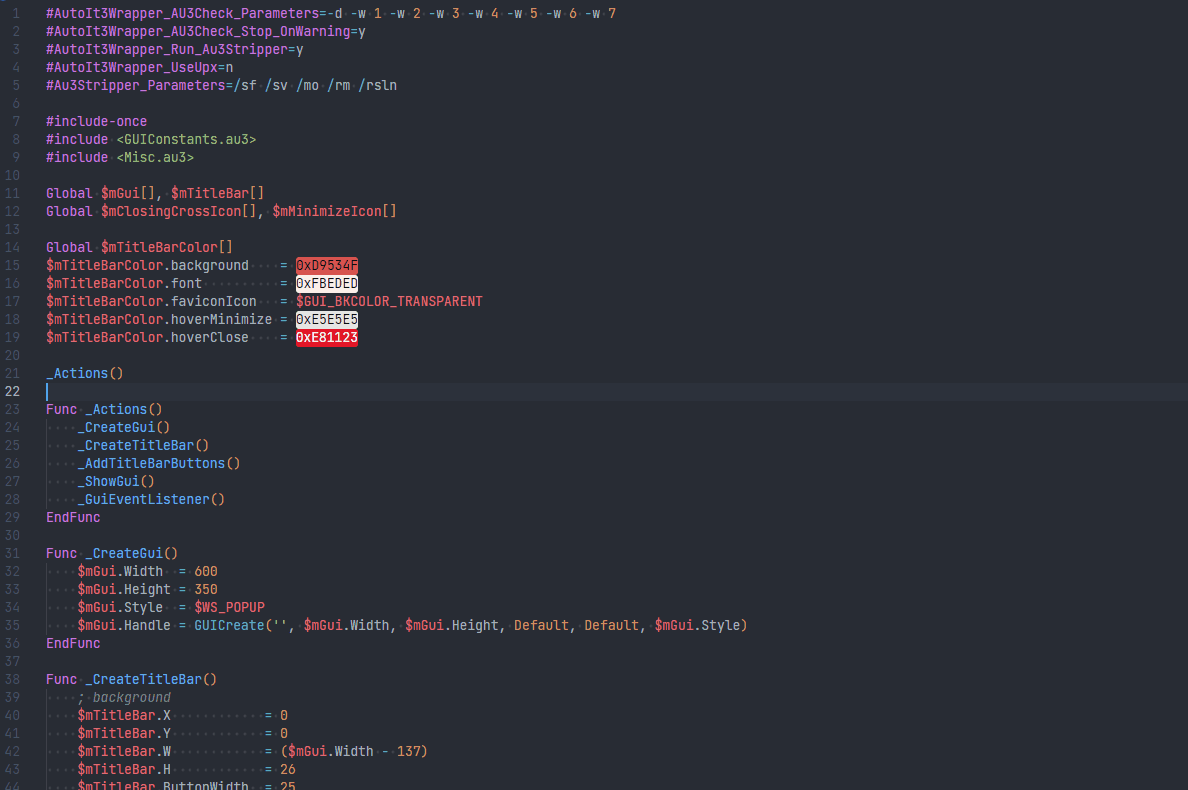
Task: Click the <Misc.au3> include filename
Action: tap(155, 157)
